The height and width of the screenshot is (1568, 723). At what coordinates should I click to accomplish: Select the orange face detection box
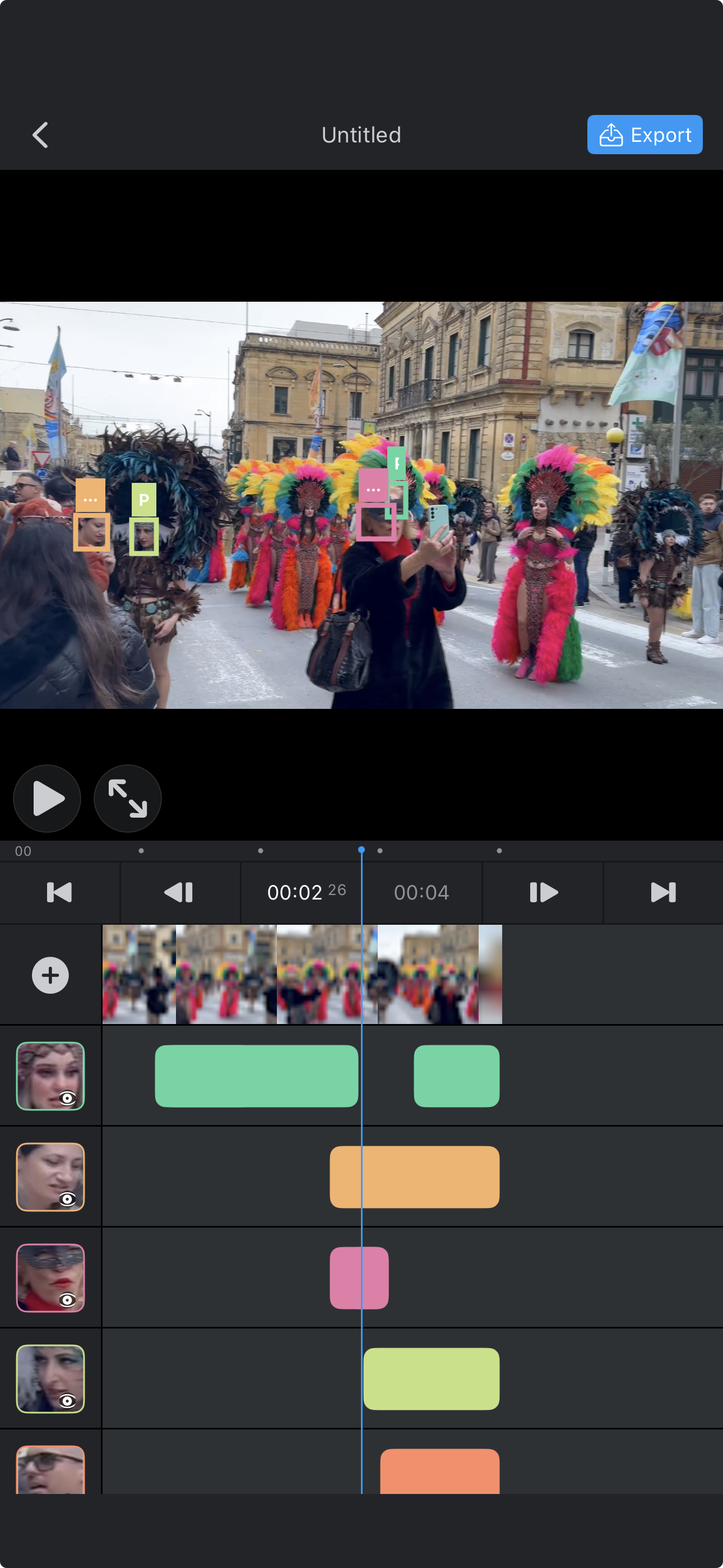[x=92, y=532]
